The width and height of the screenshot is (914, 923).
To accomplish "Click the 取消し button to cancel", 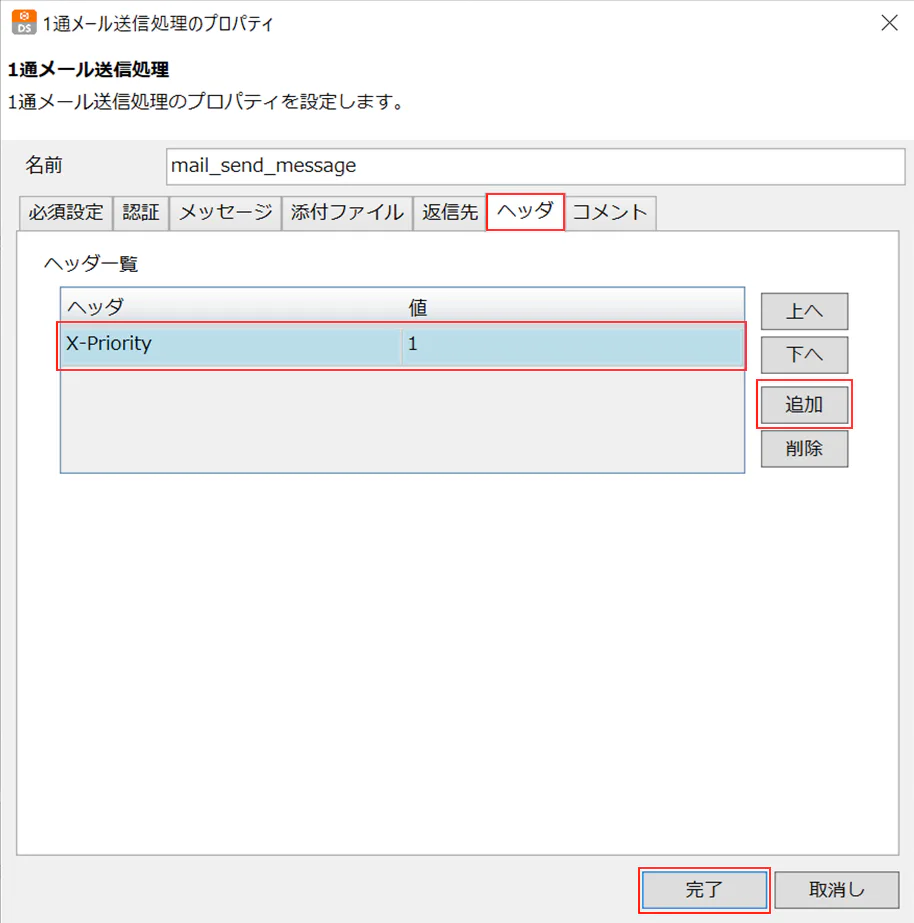I will pyautogui.click(x=838, y=889).
